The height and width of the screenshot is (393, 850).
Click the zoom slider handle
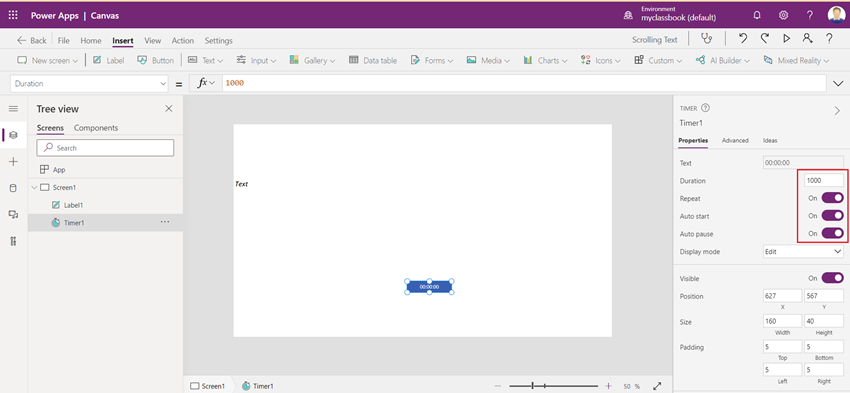click(x=533, y=386)
